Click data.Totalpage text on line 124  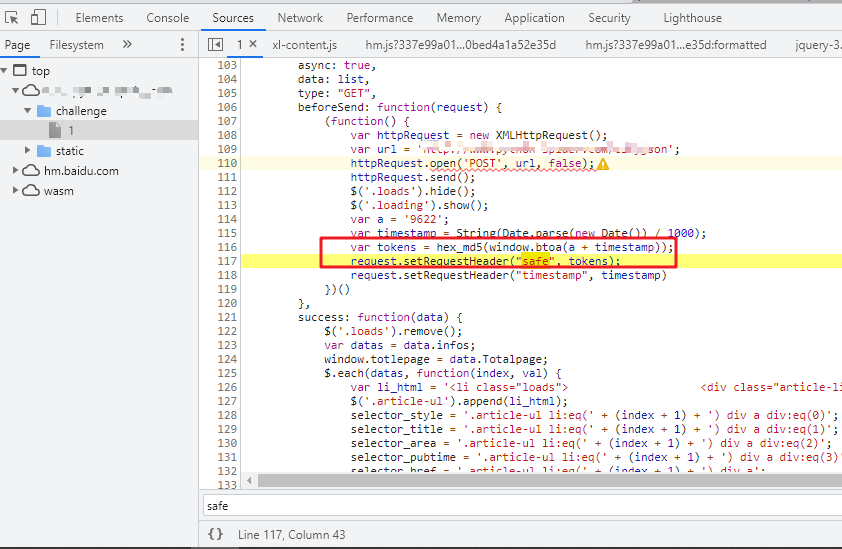click(497, 359)
